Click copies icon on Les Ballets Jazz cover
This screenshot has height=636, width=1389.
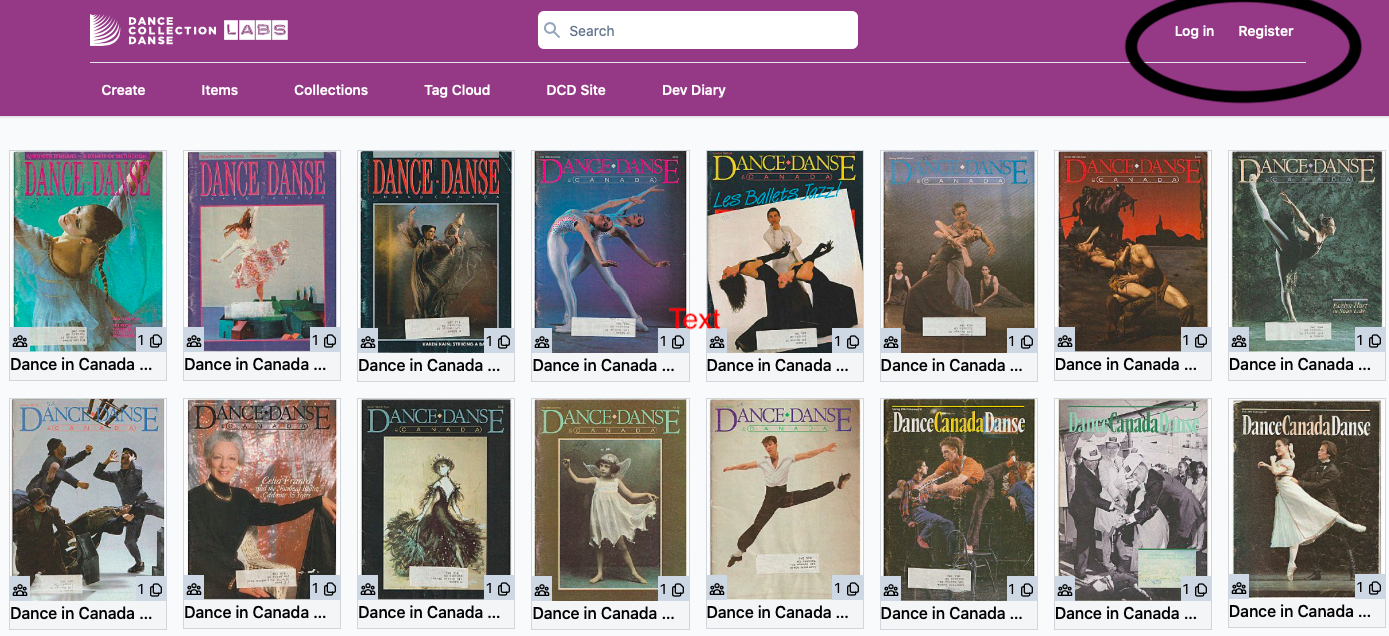851,342
